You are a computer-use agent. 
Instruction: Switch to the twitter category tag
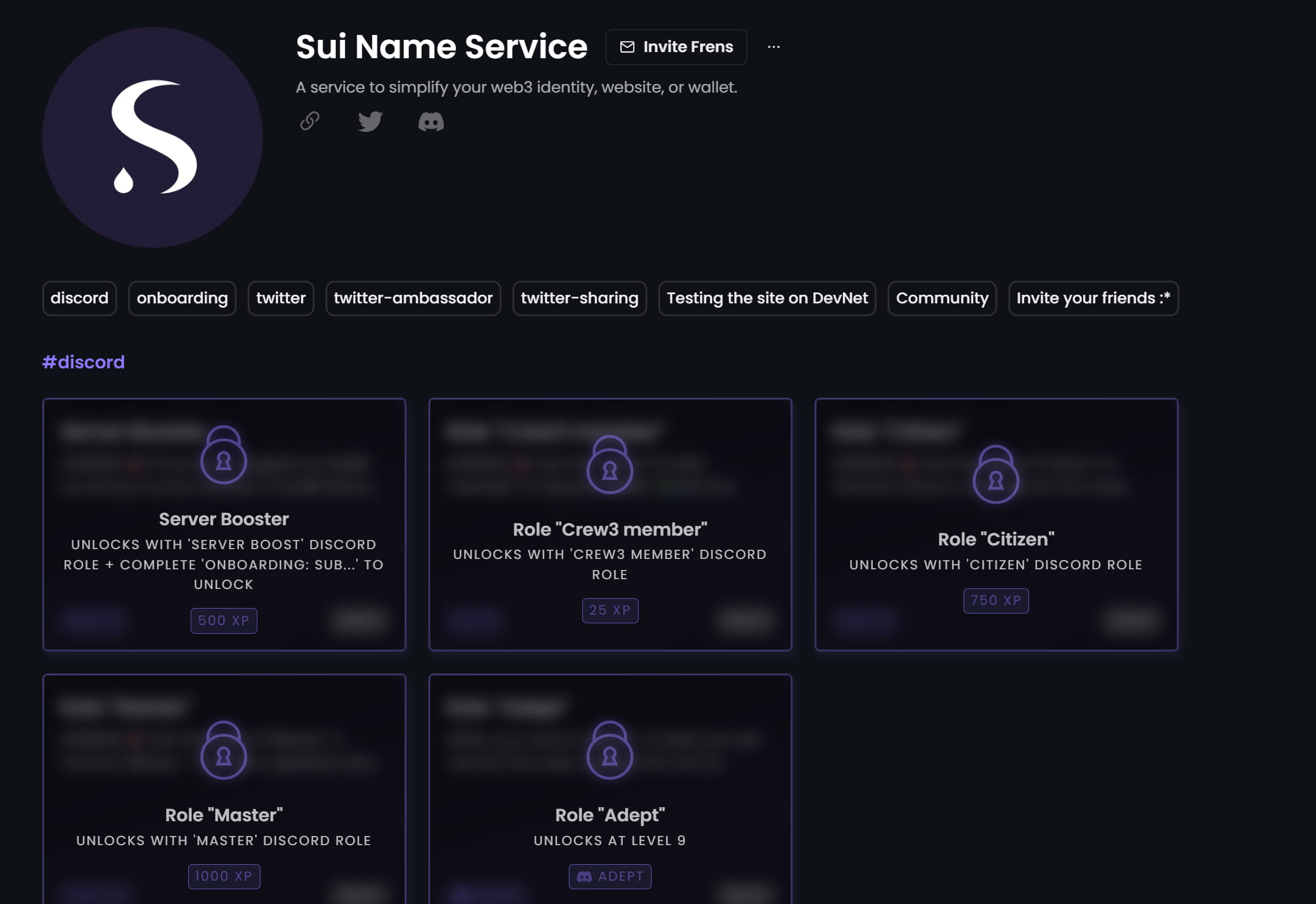pos(281,298)
